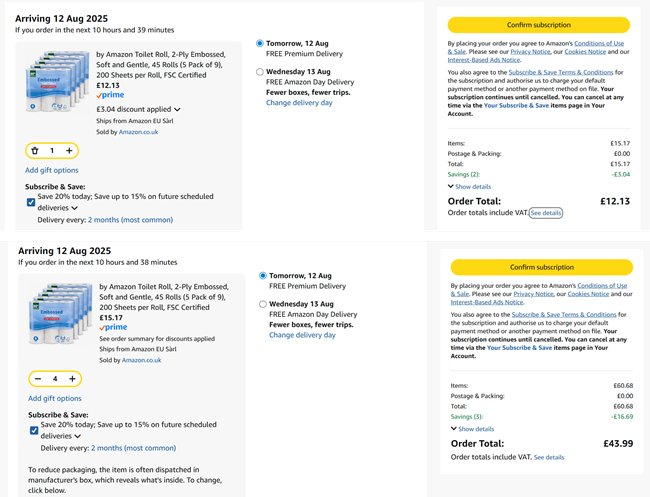Open the 2 months delivery frequency in second order
The image size is (650, 497).
[133, 448]
